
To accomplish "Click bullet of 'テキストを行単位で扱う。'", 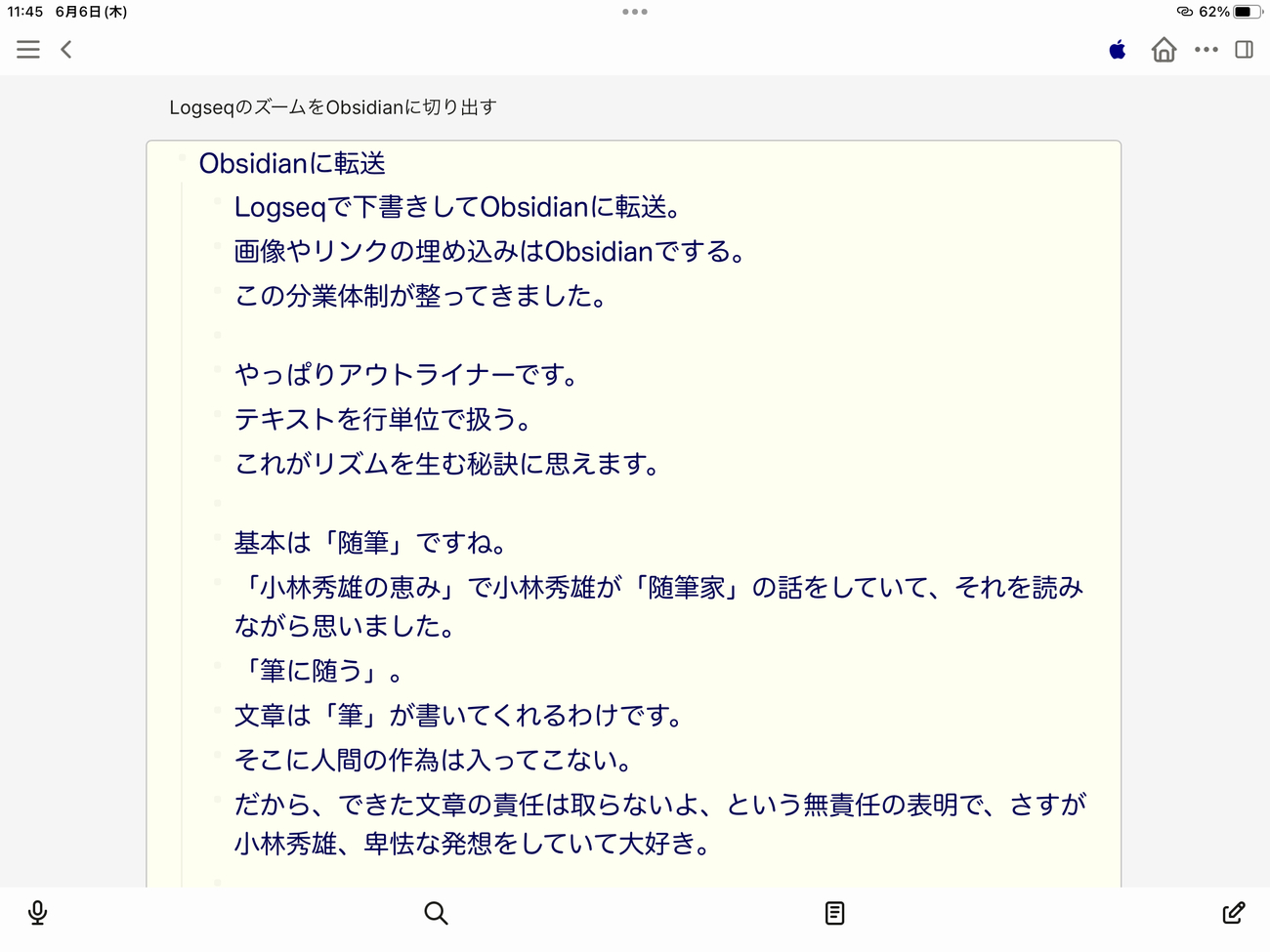I will click(218, 414).
